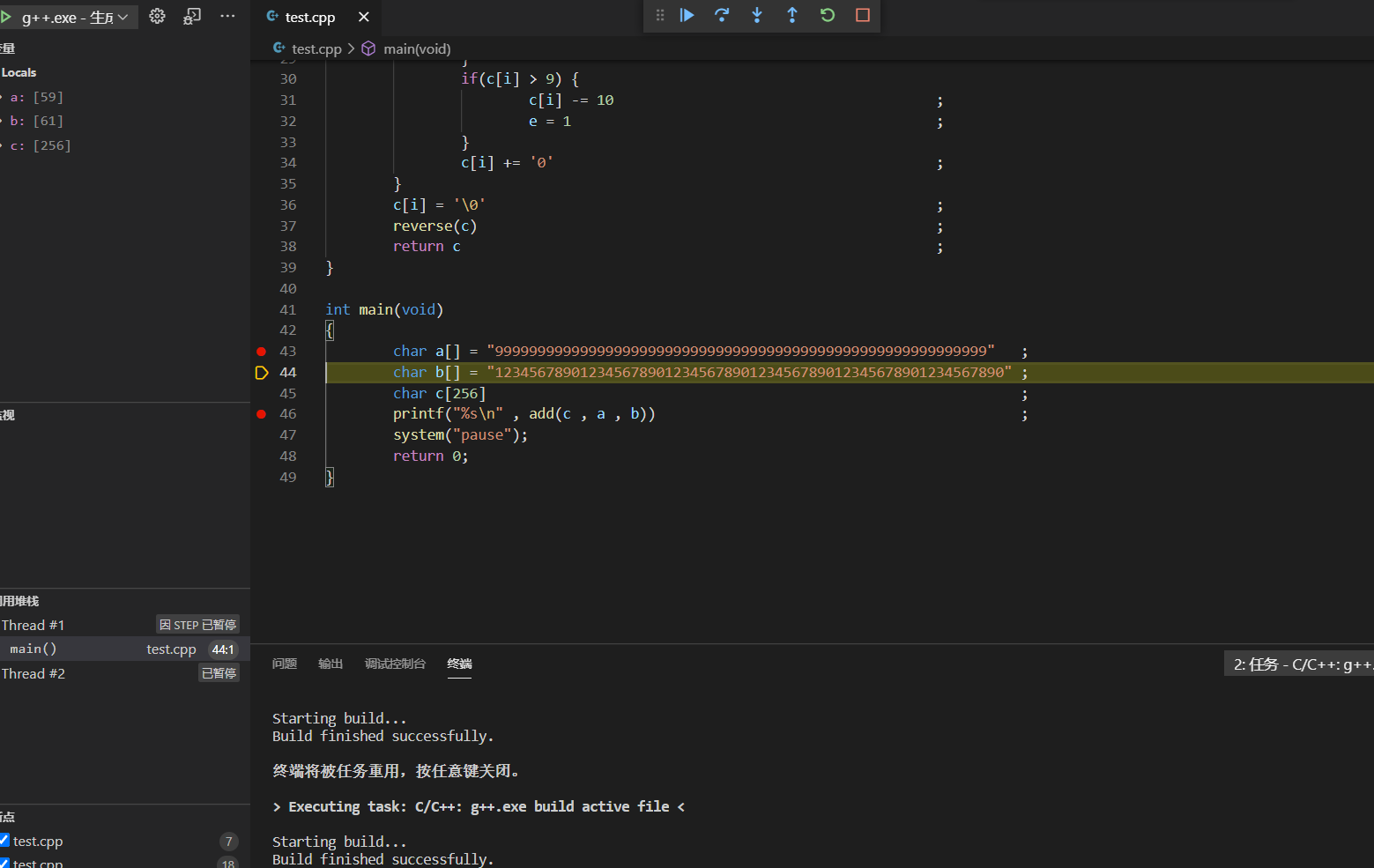Click the system("pause") statement
The height and width of the screenshot is (868, 1374).
(x=460, y=434)
